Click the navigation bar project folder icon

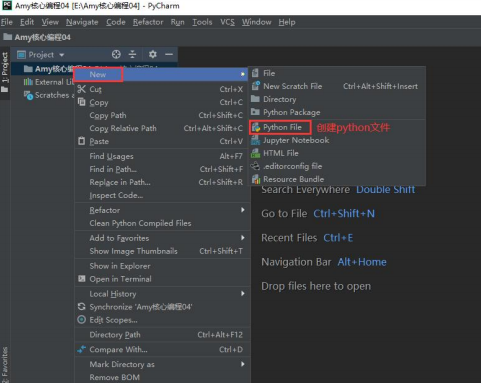(7, 37)
